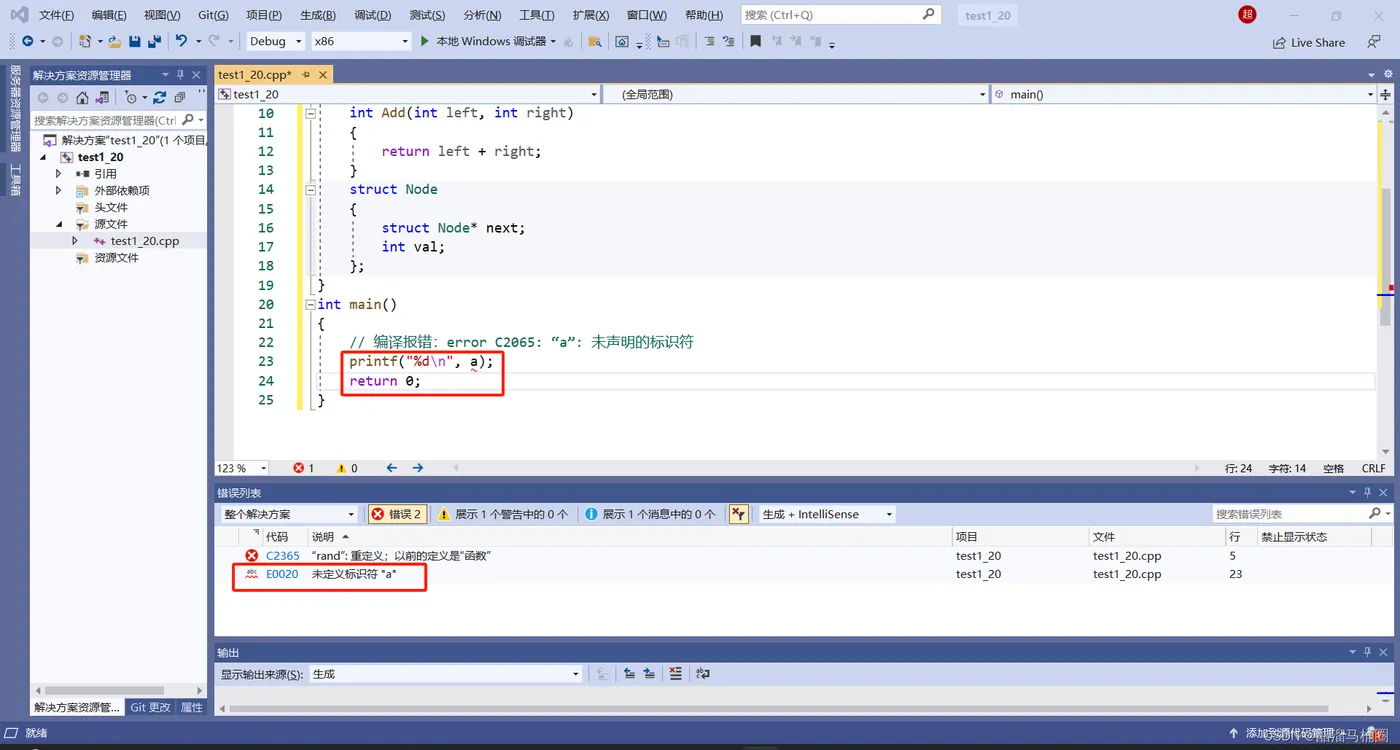Screen dimensions: 1400x750
Task: Click the Live Share icon
Action: pos(1309,43)
